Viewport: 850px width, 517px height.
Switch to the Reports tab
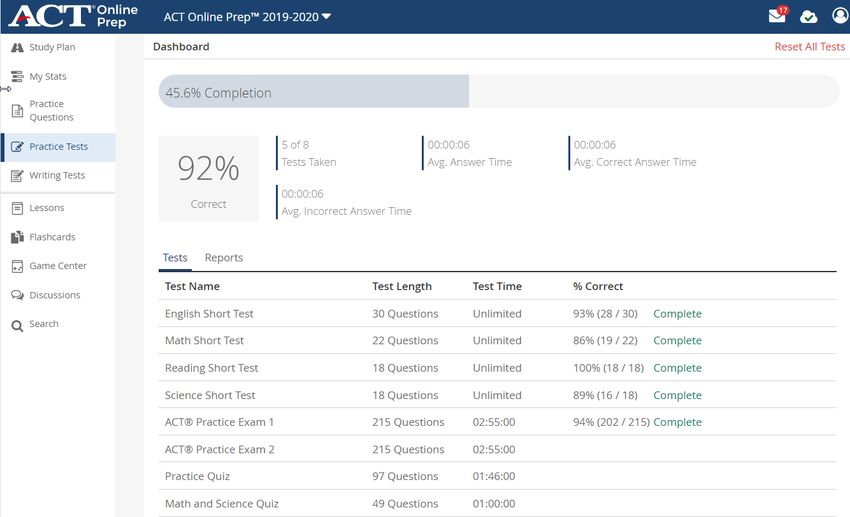[x=224, y=258]
